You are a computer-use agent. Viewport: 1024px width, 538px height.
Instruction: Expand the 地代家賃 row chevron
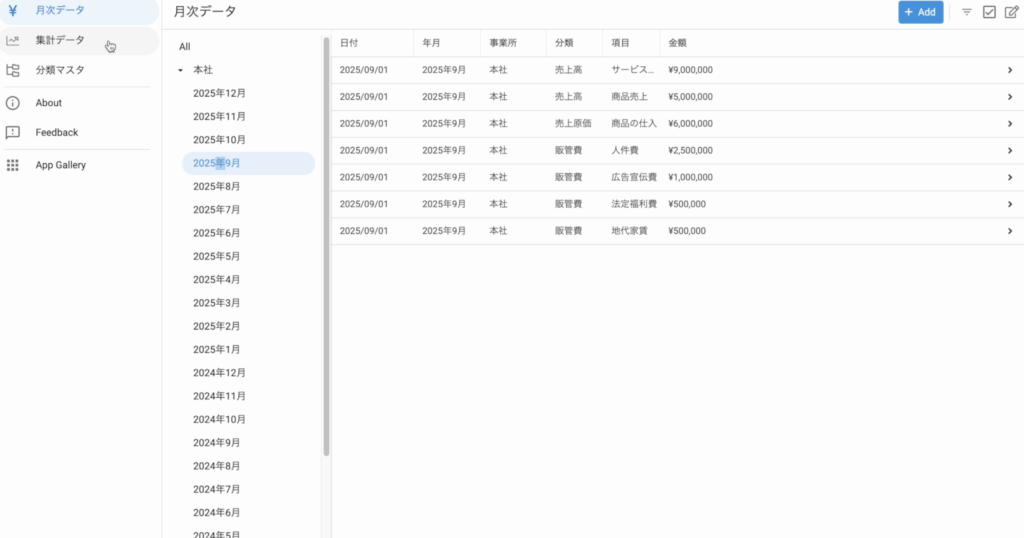(1010, 231)
